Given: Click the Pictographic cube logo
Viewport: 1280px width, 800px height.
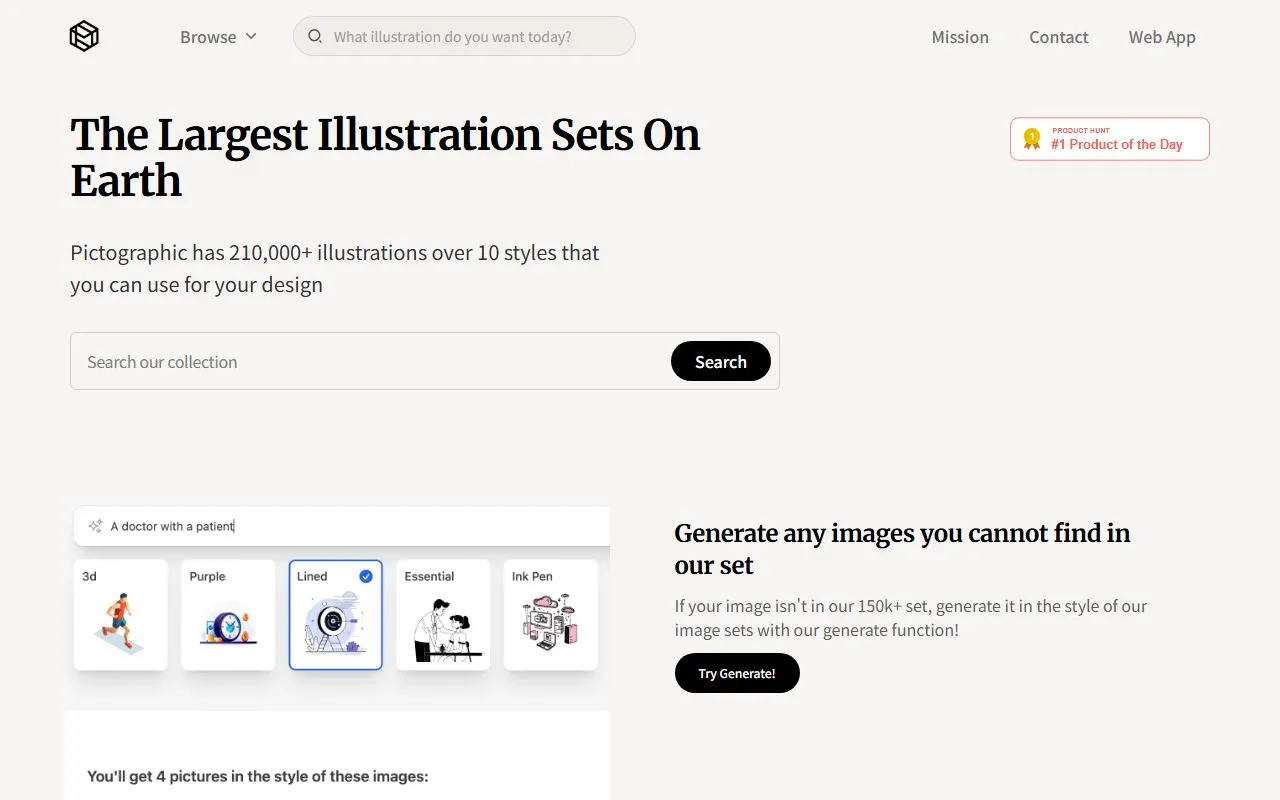Looking at the screenshot, I should coord(84,37).
